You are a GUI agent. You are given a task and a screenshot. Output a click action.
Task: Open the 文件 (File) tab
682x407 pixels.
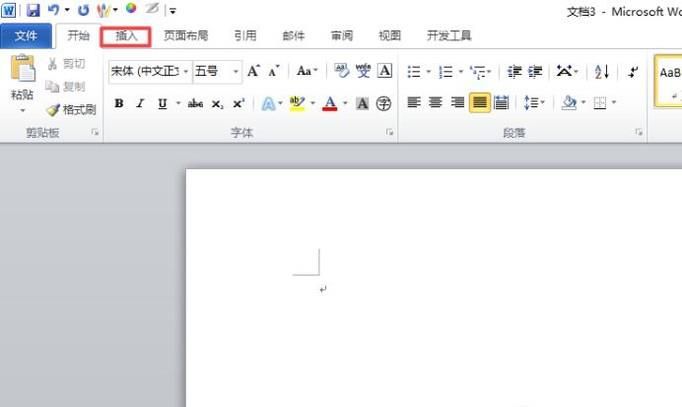[26, 36]
